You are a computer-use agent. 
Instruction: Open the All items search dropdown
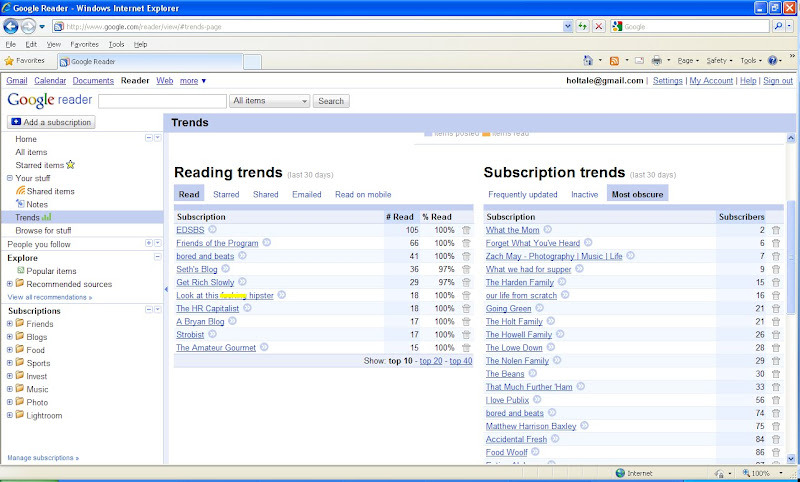click(269, 101)
